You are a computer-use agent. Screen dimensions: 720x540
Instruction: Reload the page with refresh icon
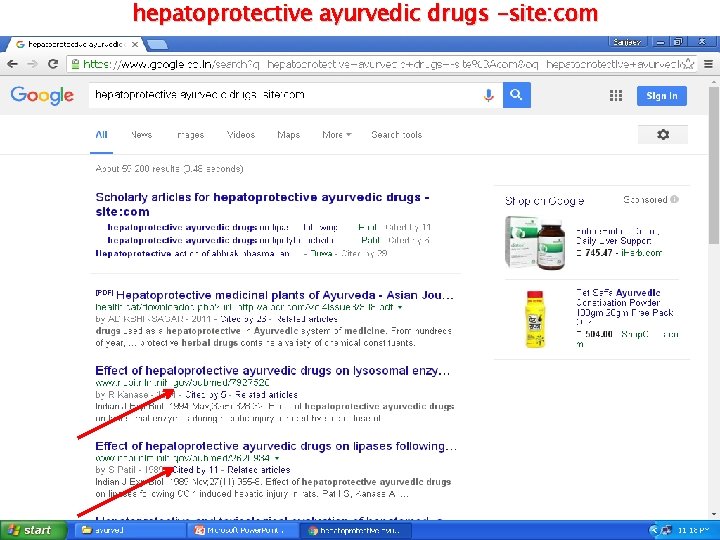53,64
